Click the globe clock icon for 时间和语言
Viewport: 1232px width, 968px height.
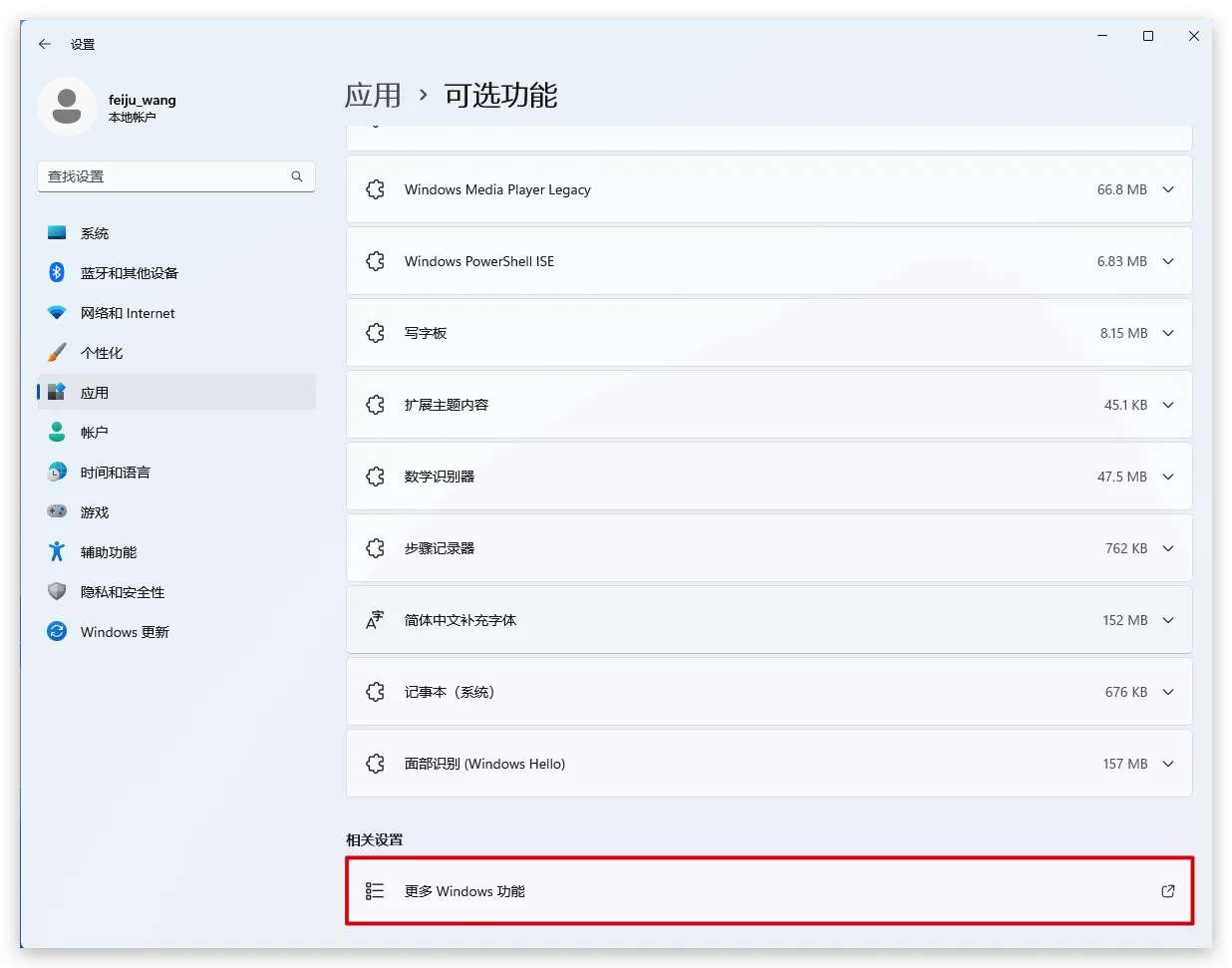(57, 472)
